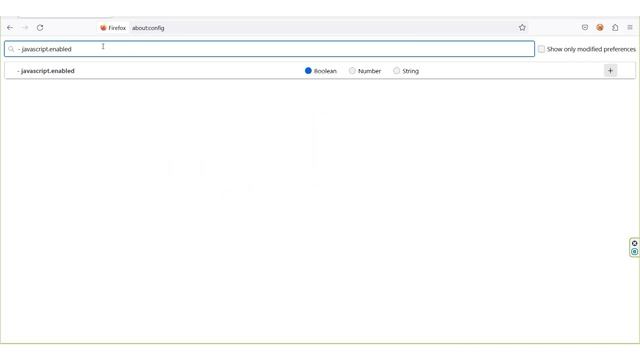Focus the preference search field
The height and width of the screenshot is (360, 640).
click(269, 49)
